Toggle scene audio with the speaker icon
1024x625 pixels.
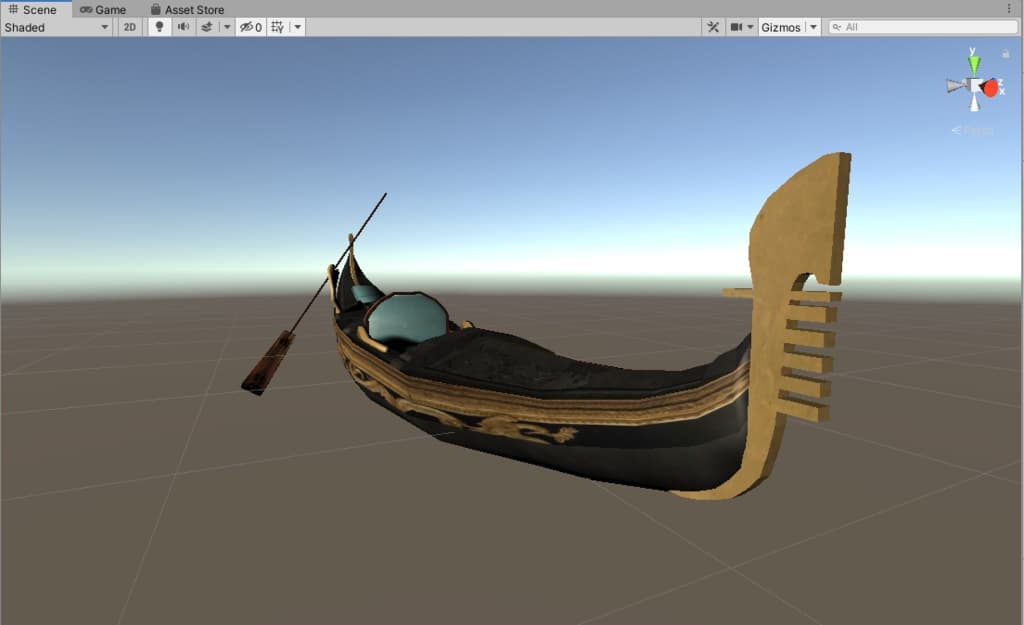pos(183,27)
